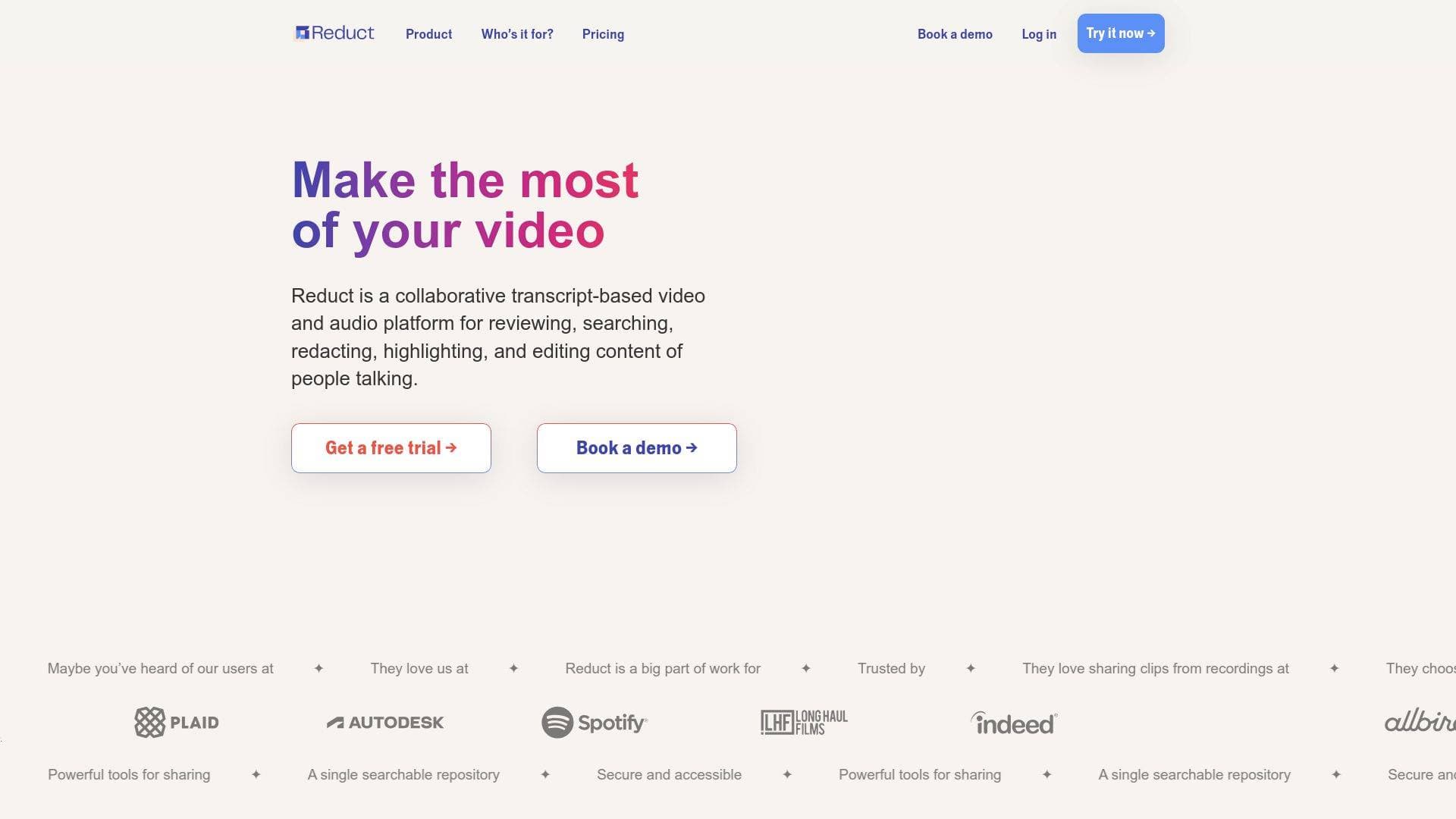
Task: Click the Reduct logo icon
Action: click(x=302, y=33)
